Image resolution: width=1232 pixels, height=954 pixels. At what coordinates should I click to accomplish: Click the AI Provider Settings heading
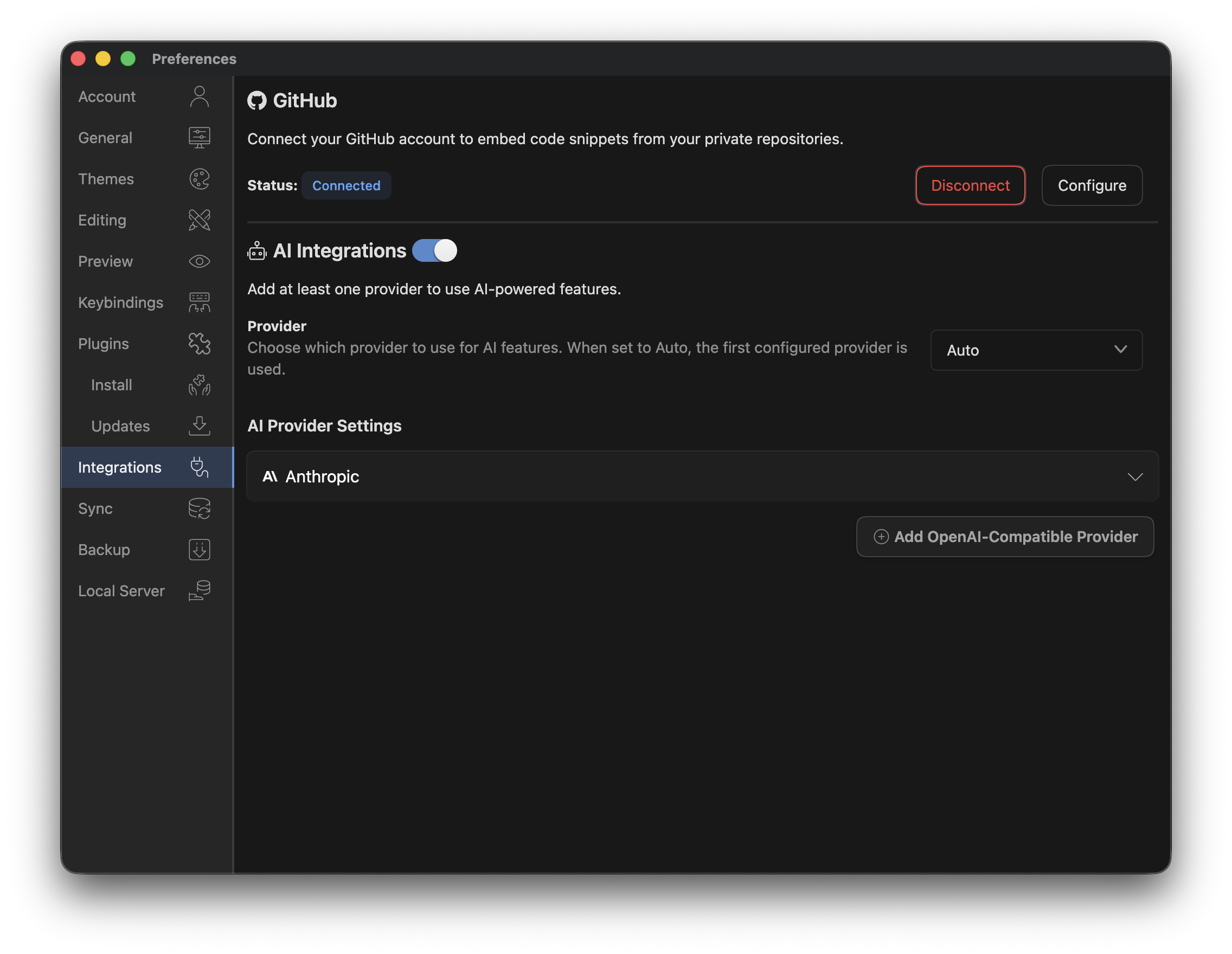324,425
